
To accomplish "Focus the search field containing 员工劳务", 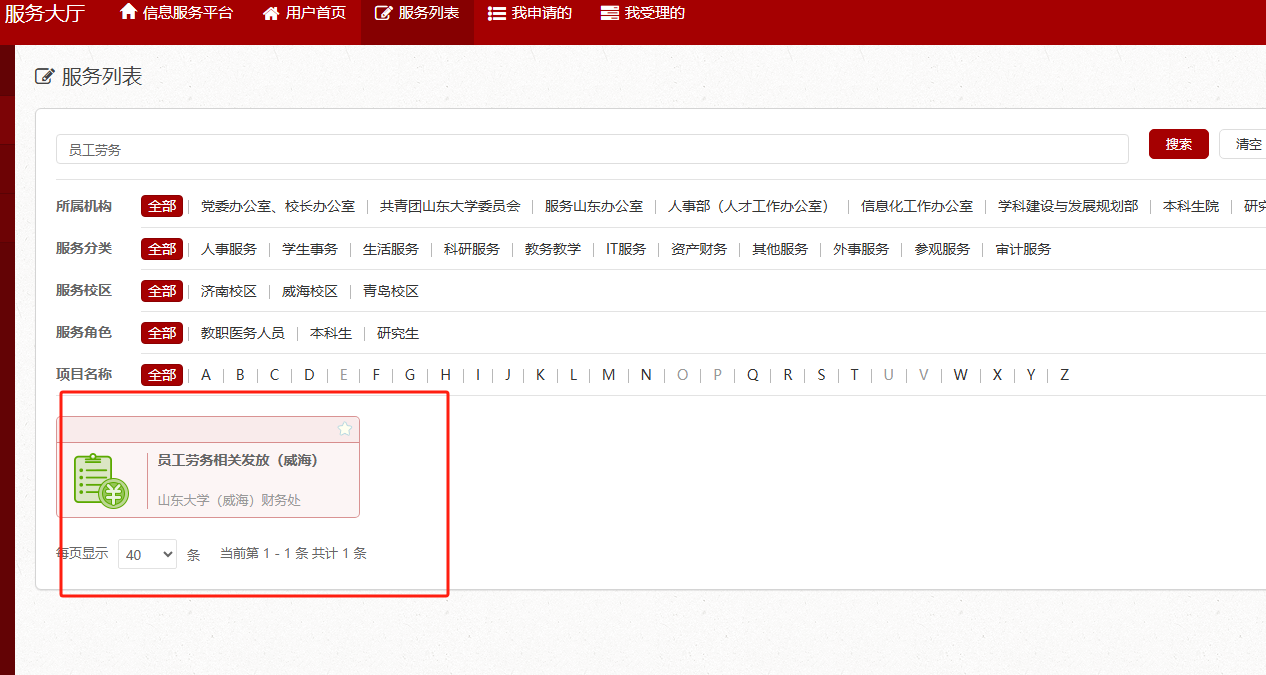I will 592,149.
